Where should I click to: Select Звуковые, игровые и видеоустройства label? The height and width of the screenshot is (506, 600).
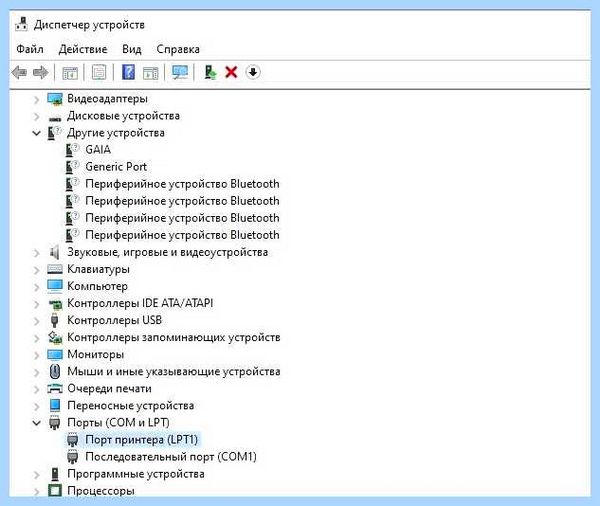[x=168, y=252]
